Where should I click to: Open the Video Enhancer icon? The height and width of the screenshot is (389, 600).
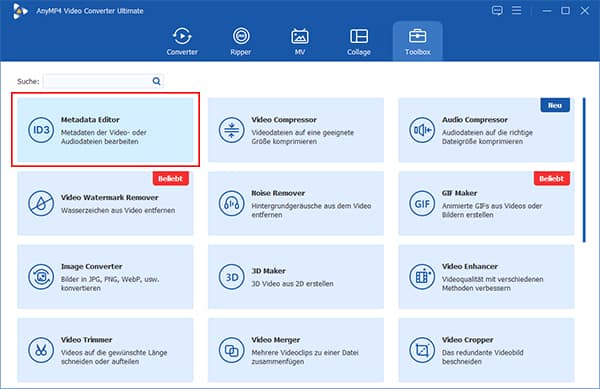pos(422,277)
